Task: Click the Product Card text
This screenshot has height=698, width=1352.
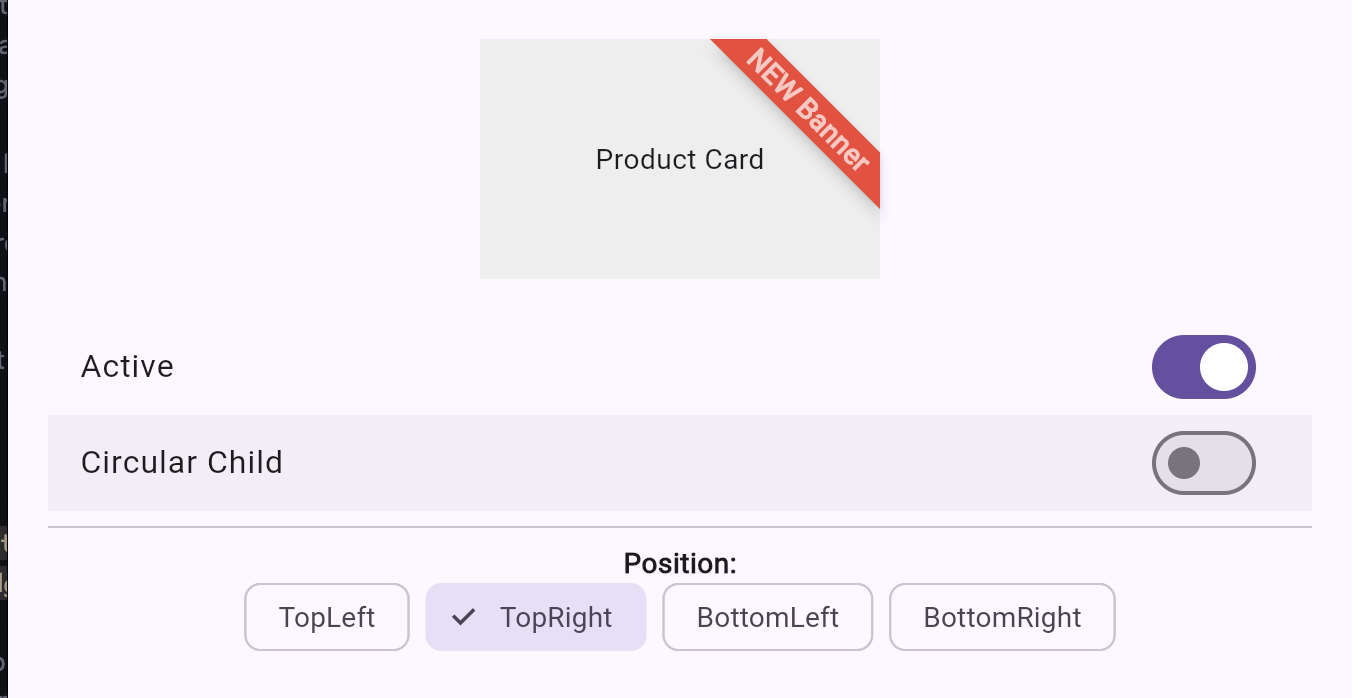Action: (679, 159)
